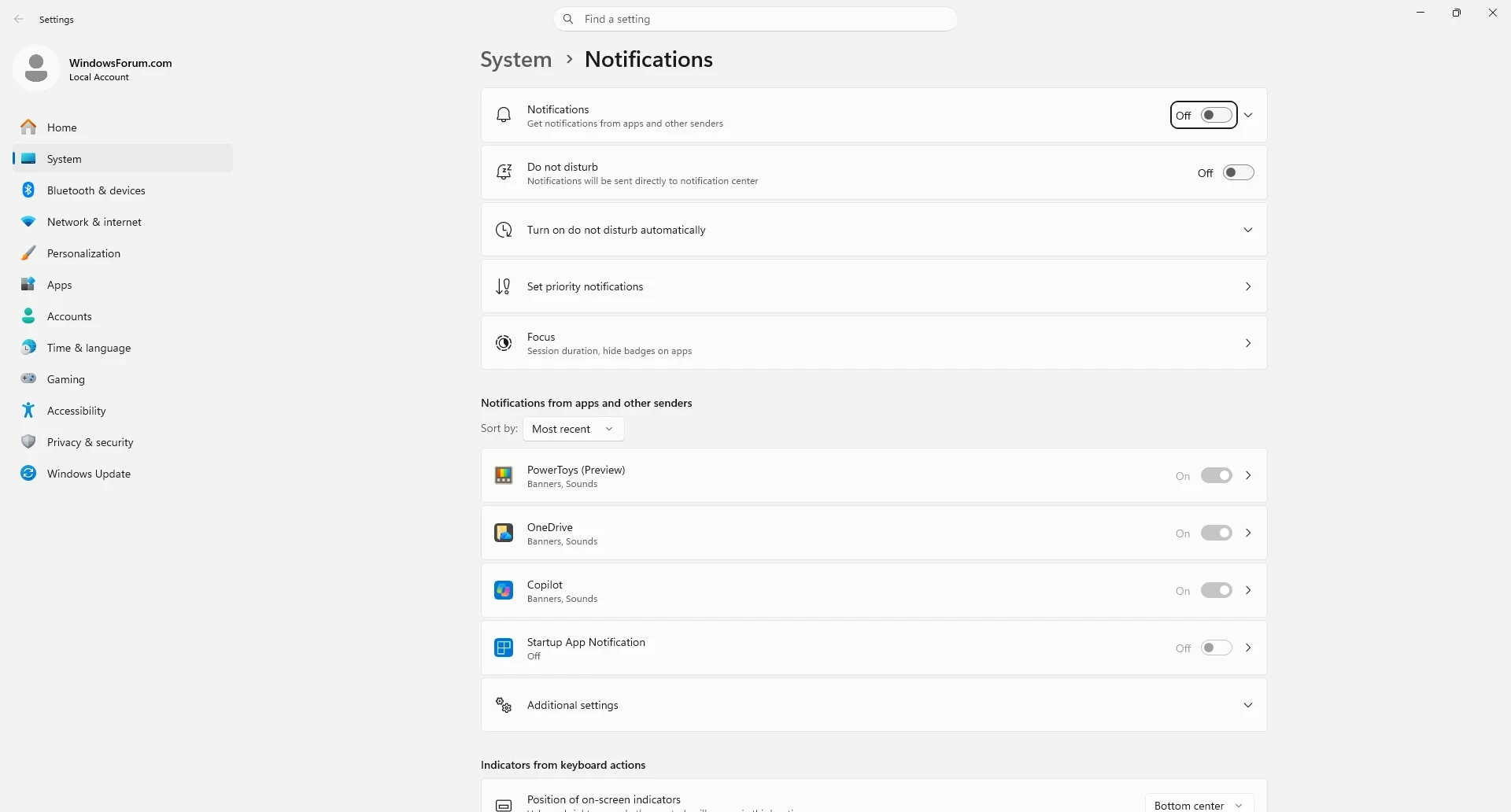Click the back arrow icon
Screen dimensions: 1511x812
(x=19, y=19)
